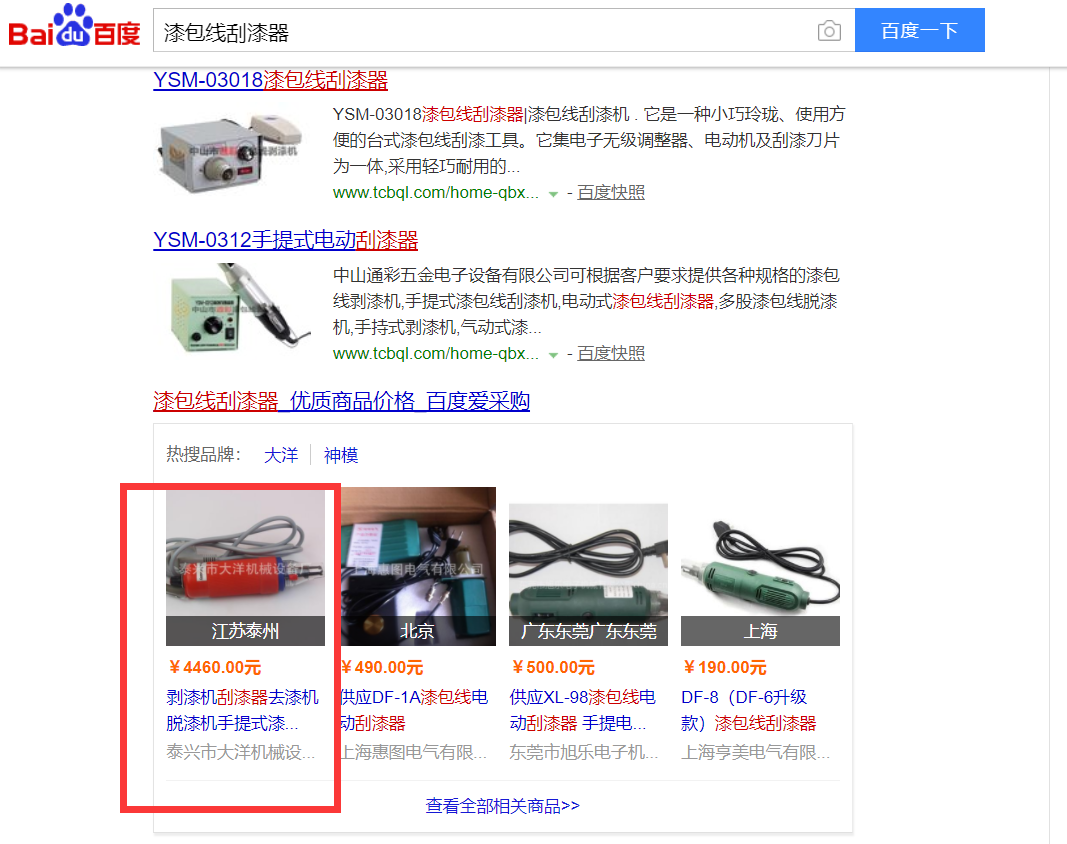View 百度快照 of the first result
Viewport: 1067px width, 844px height.
[610, 193]
